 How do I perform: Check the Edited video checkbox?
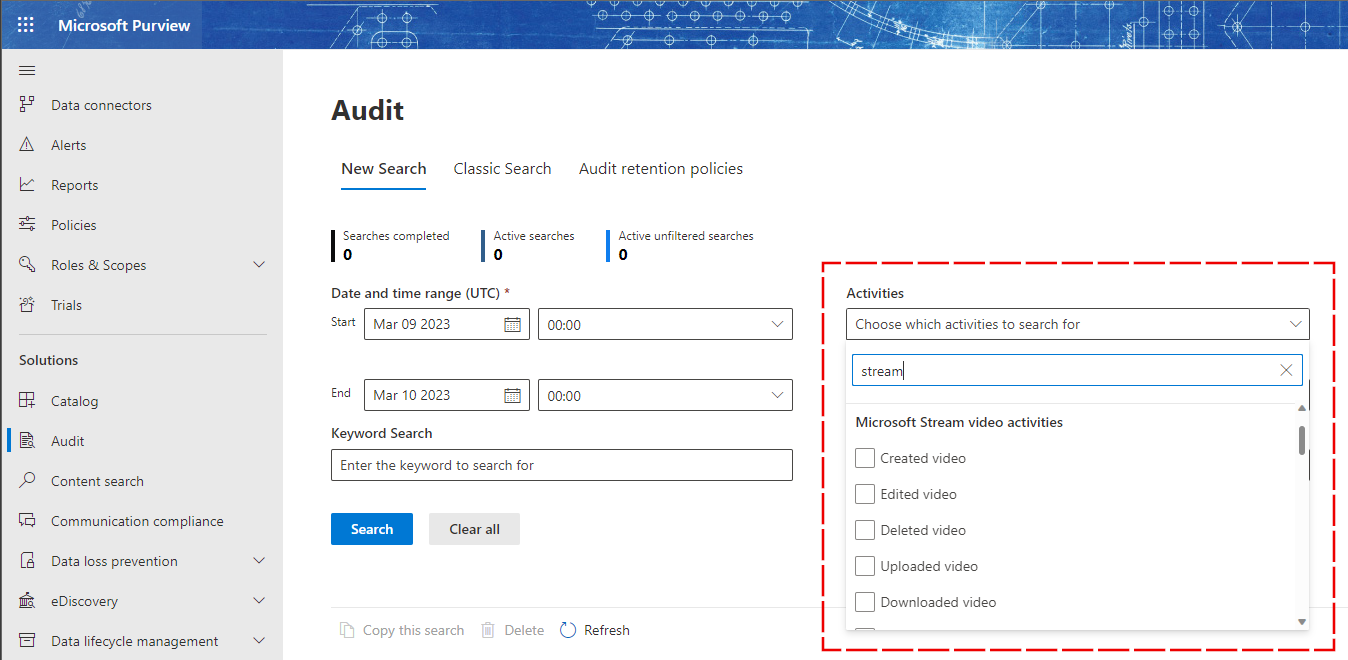click(x=865, y=494)
